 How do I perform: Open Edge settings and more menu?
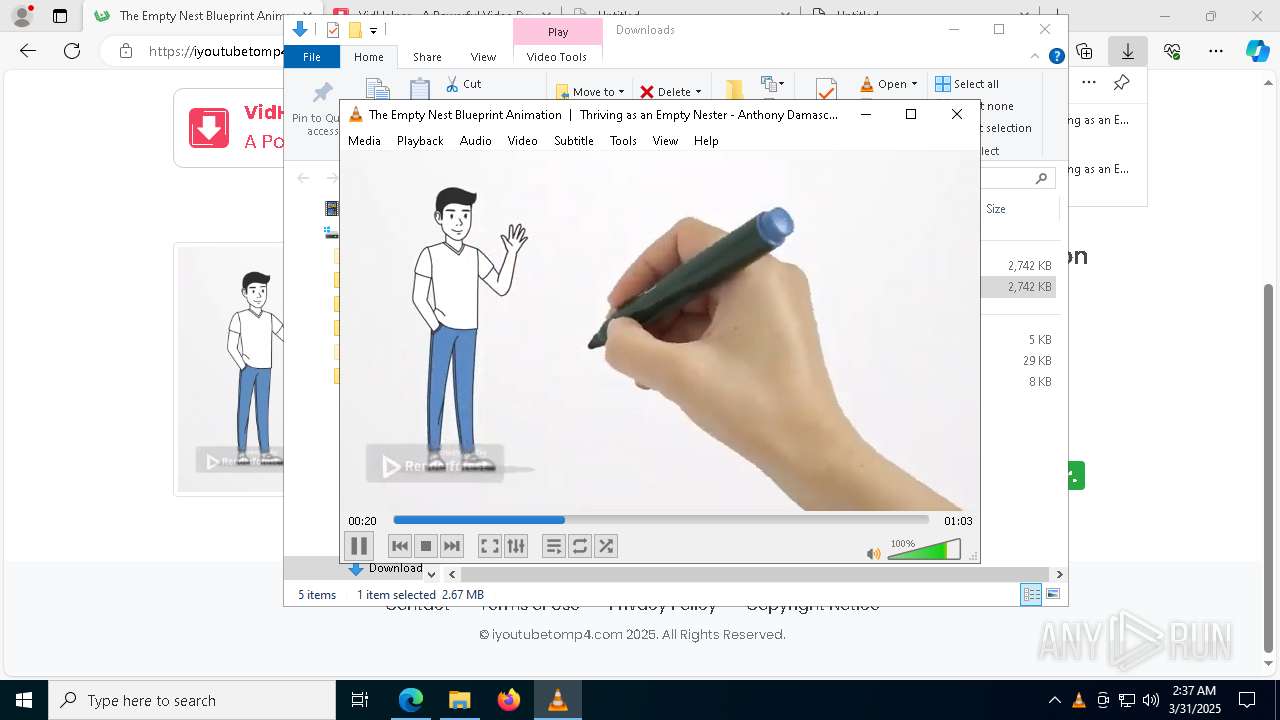click(1216, 51)
